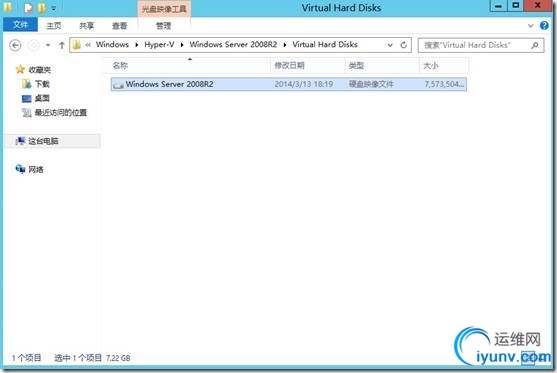Open the 管理 ribbon tab
Image resolution: width=557 pixels, height=373 pixels.
[x=163, y=26]
